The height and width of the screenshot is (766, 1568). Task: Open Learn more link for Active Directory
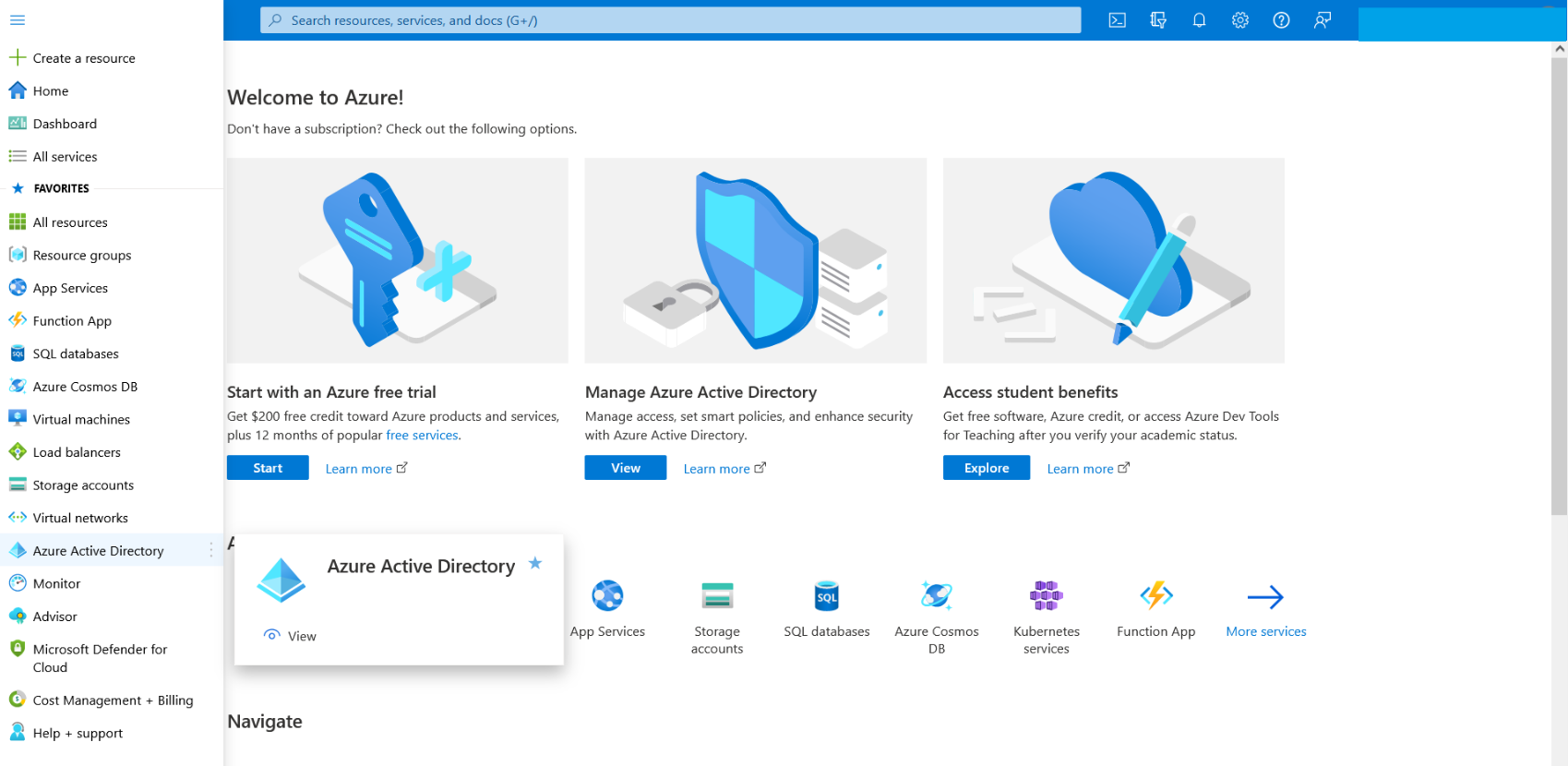pyautogui.click(x=724, y=469)
